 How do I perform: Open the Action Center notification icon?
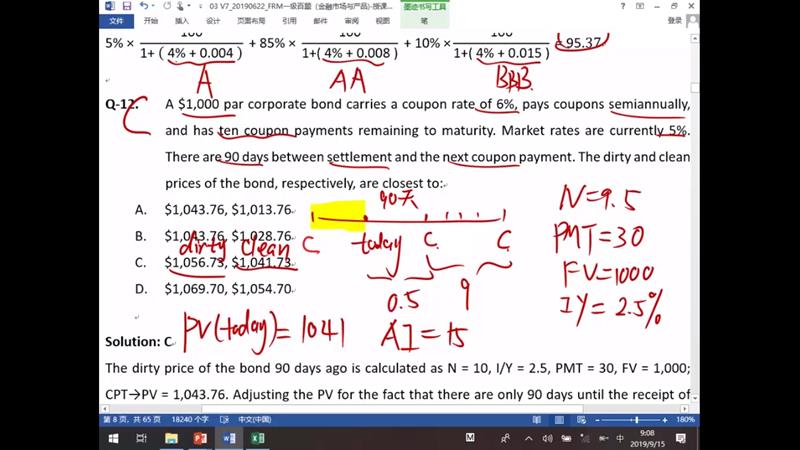pyautogui.click(x=681, y=438)
